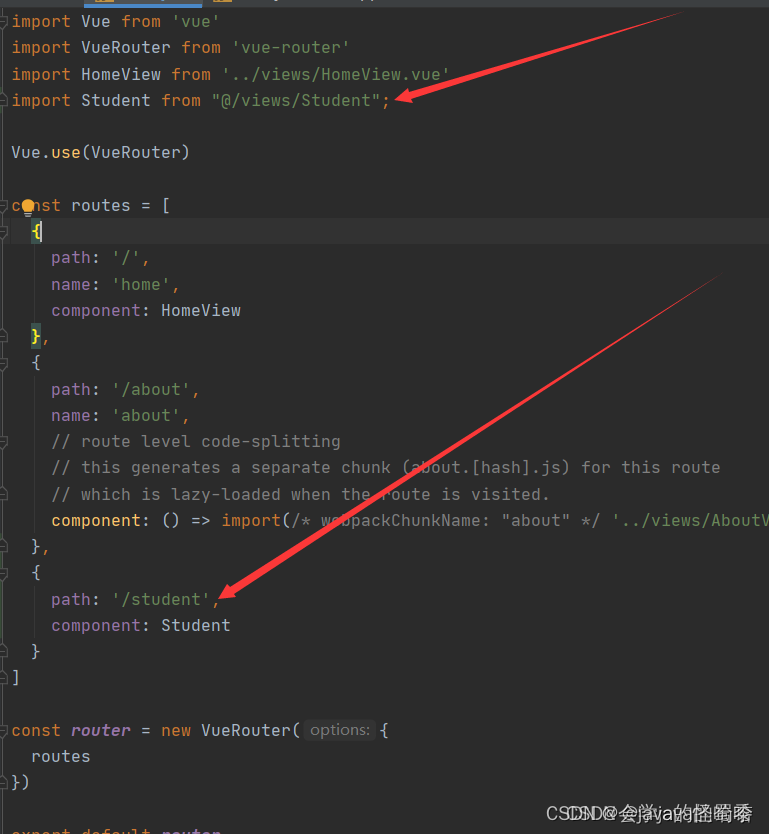Click 'VueRouter' in the second import line
Screen dimensions: 769x834
point(126,47)
